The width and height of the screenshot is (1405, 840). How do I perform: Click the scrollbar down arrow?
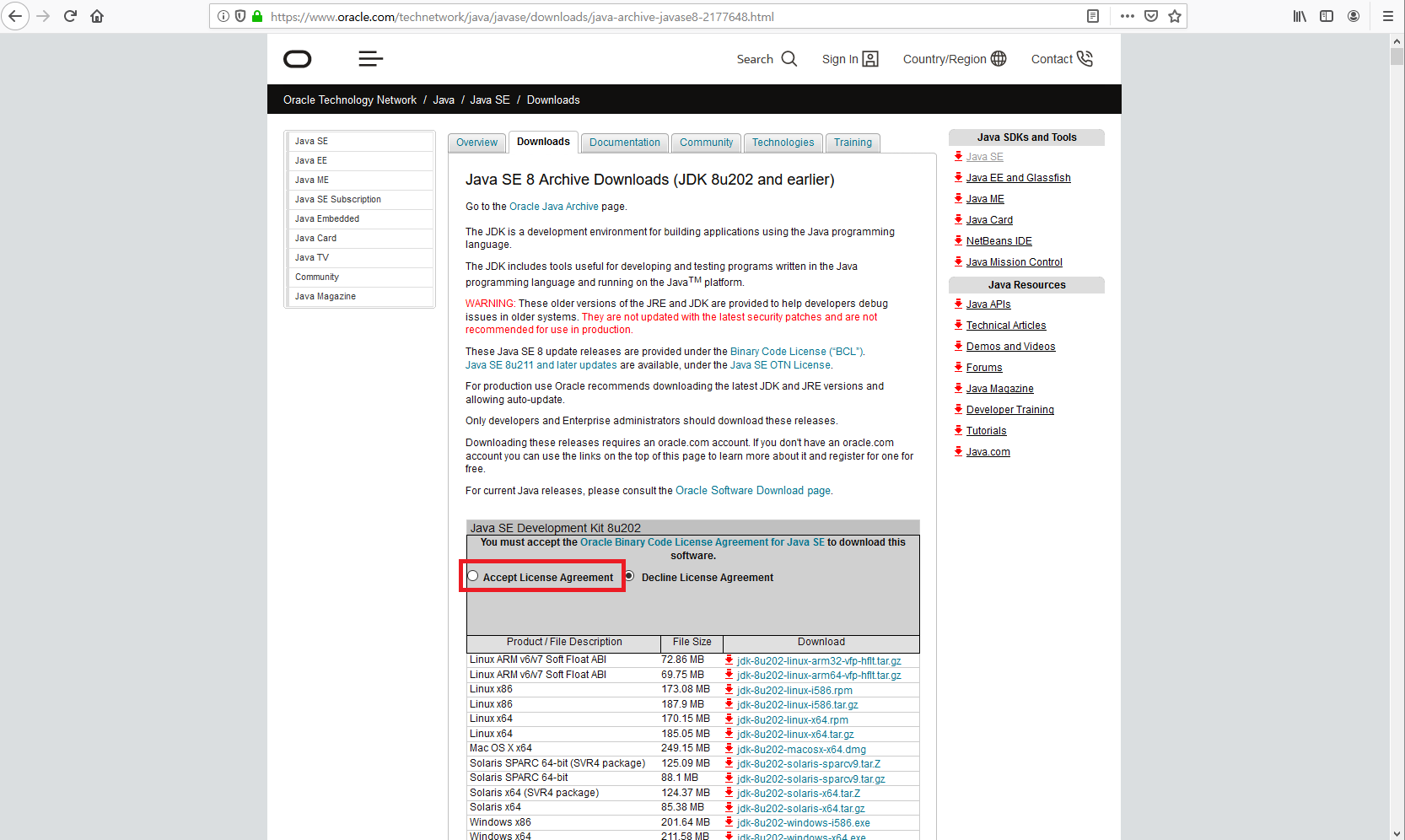1397,833
